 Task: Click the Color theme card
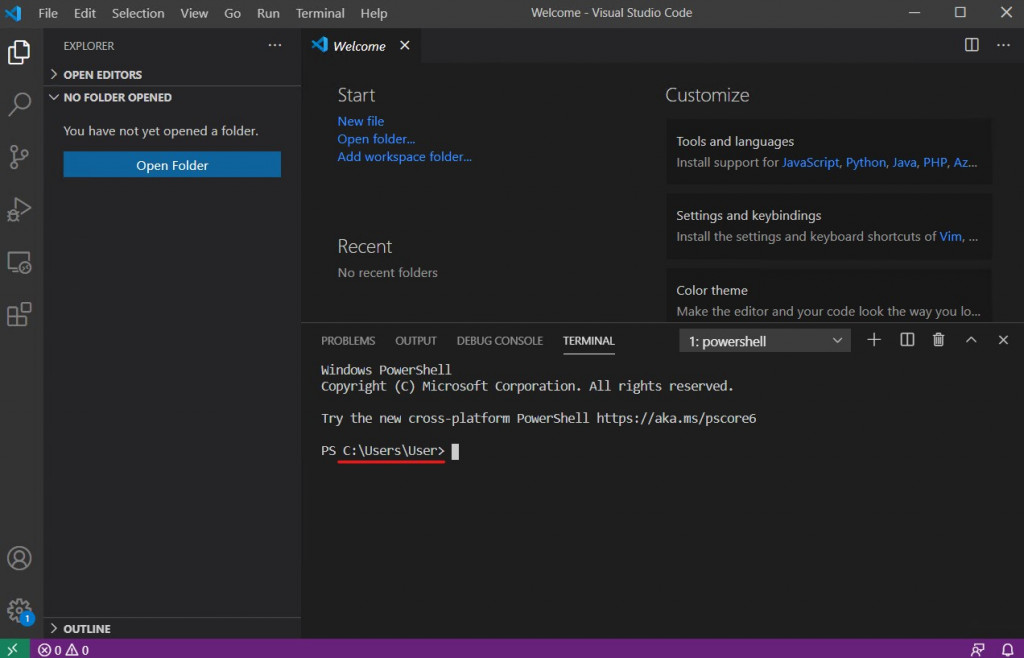[829, 295]
